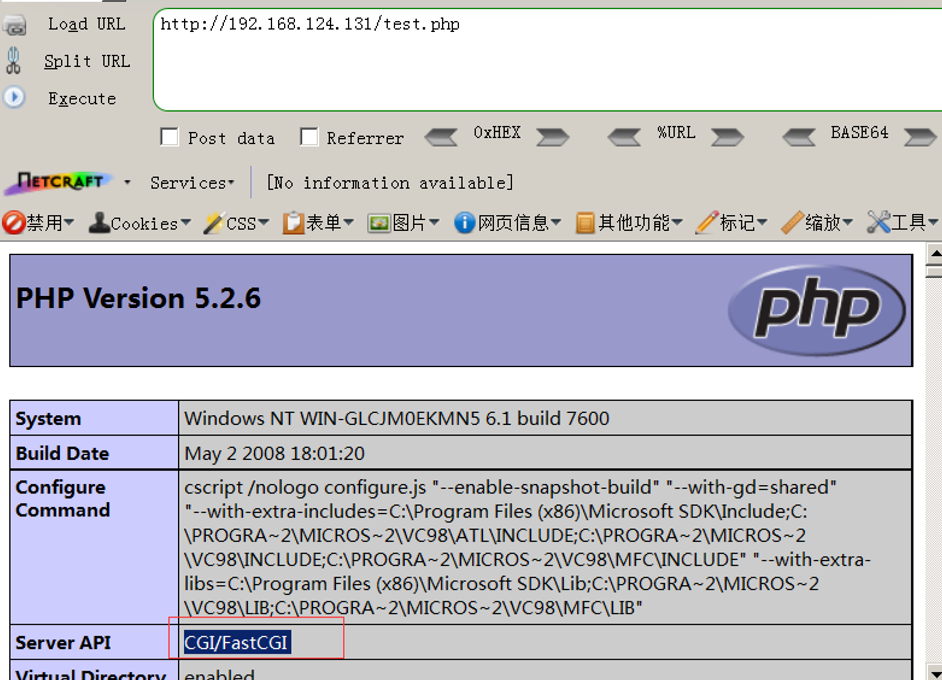Viewport: 942px width, 680px height.
Task: Click the left arrow before BASE64
Action: (799, 137)
